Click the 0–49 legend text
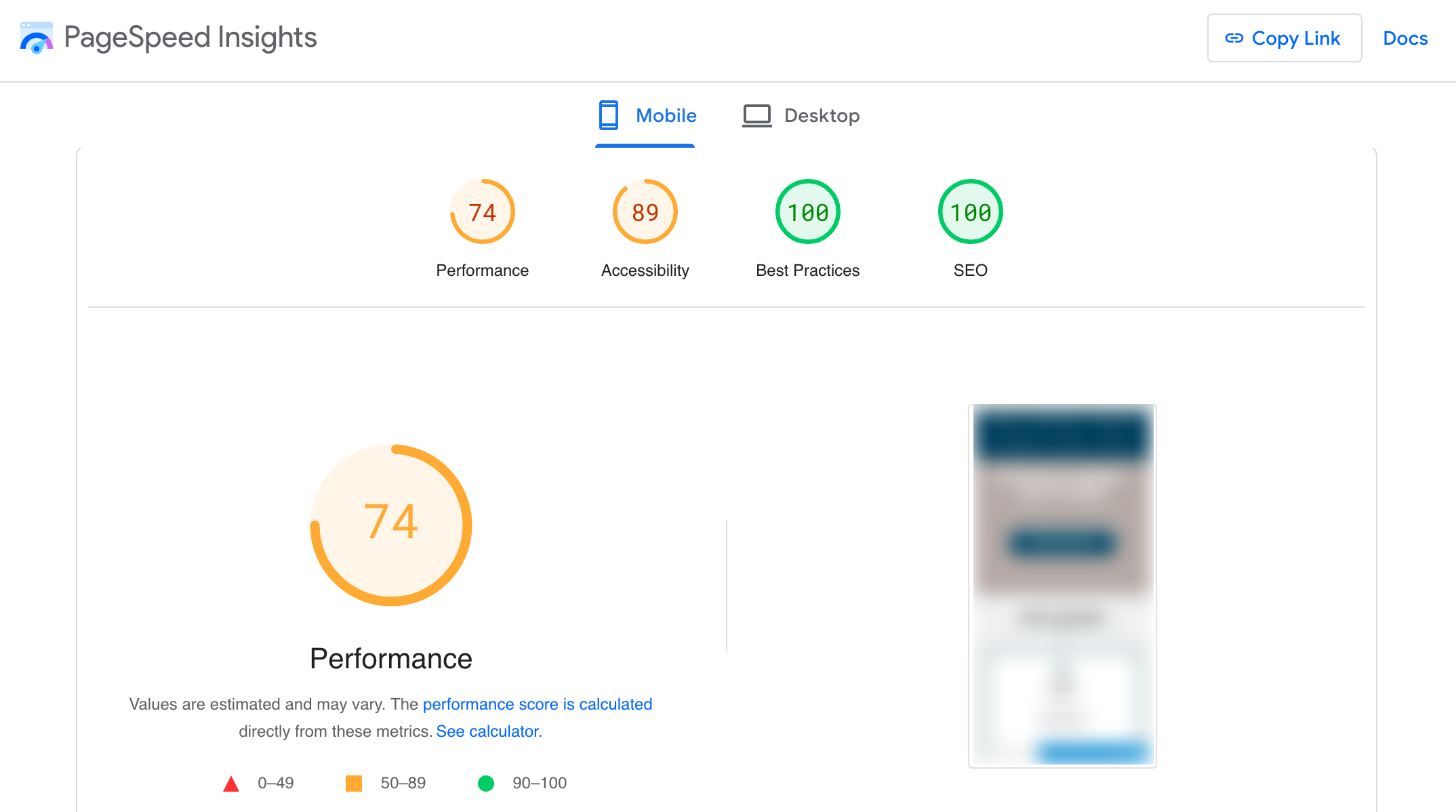The width and height of the screenshot is (1456, 812). tap(276, 783)
